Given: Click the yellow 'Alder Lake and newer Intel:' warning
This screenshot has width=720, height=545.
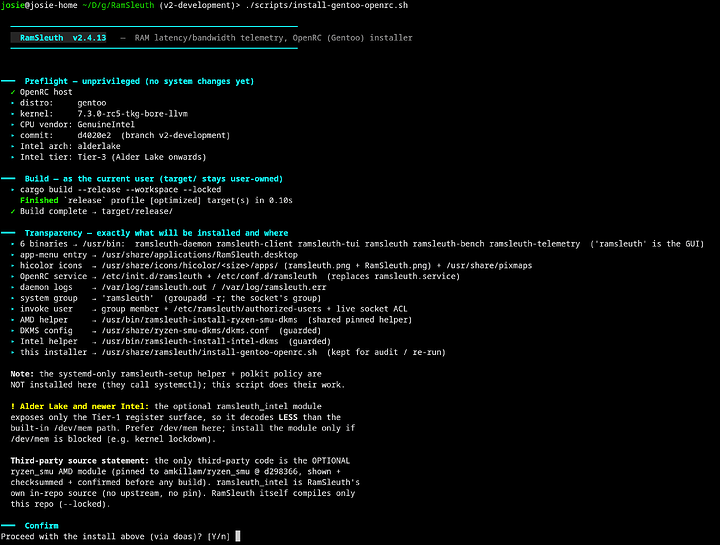Looking at the screenshot, I should click(79, 406).
